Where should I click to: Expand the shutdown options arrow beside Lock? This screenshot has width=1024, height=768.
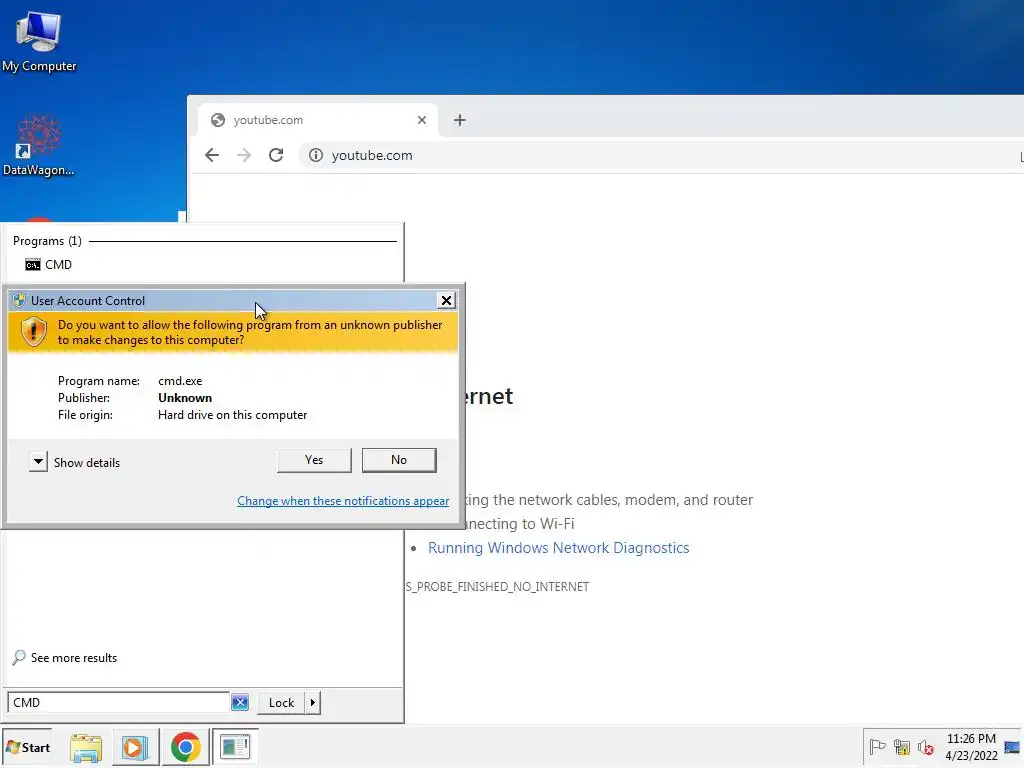click(x=313, y=703)
